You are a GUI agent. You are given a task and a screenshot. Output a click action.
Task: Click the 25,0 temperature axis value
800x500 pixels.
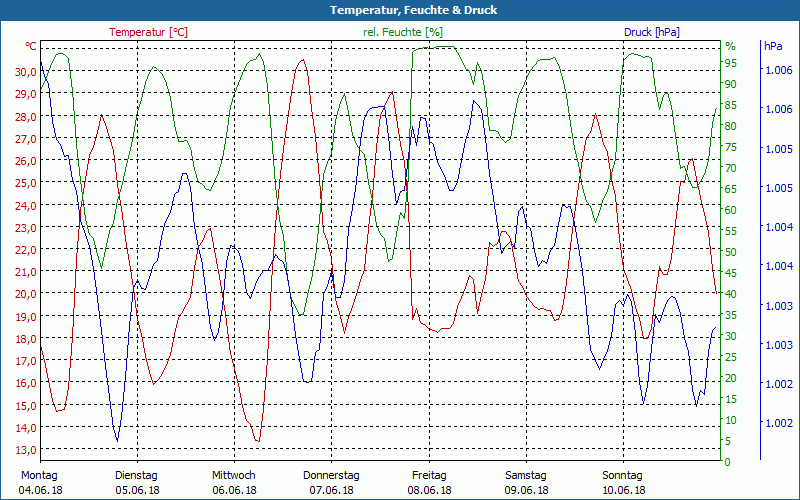click(26, 183)
